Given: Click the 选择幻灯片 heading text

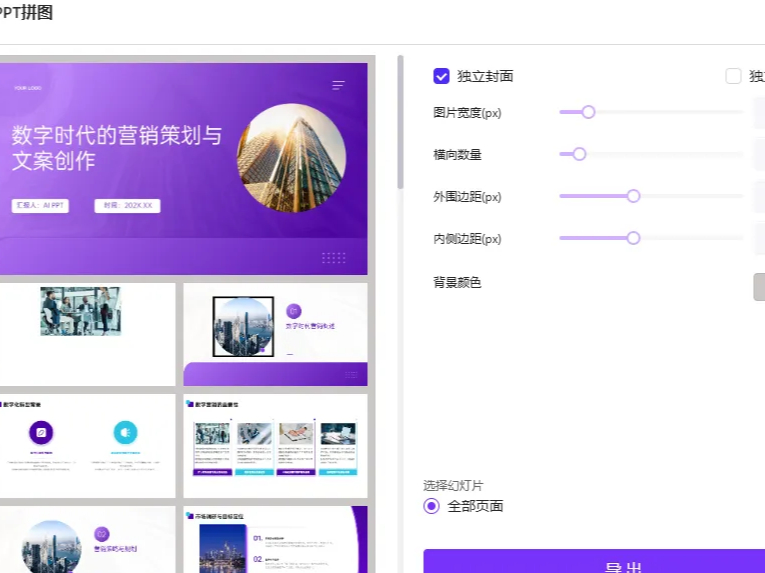Looking at the screenshot, I should point(453,486).
